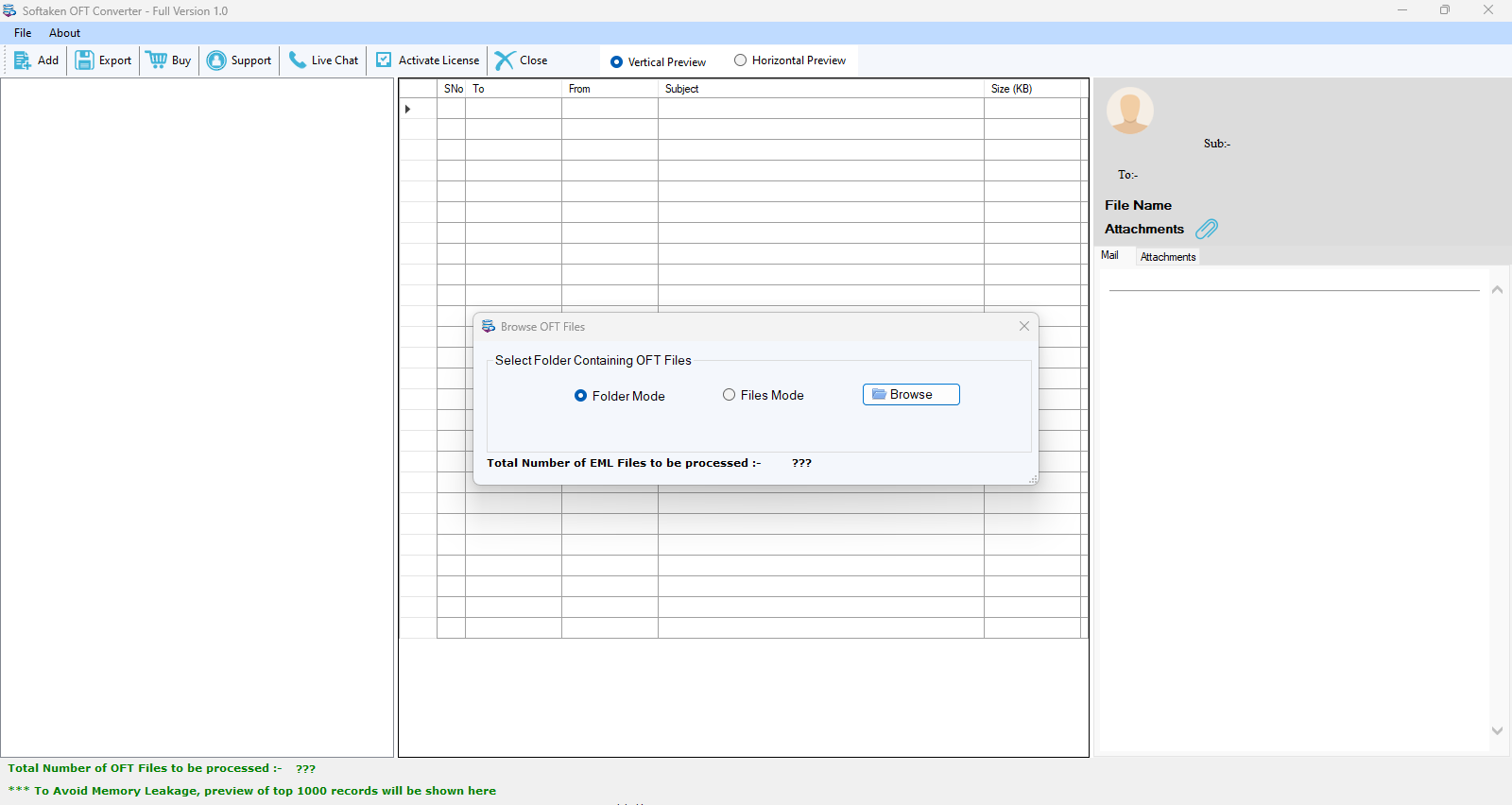Click the Activate License icon
This screenshot has width=1512, height=805.
384,60
